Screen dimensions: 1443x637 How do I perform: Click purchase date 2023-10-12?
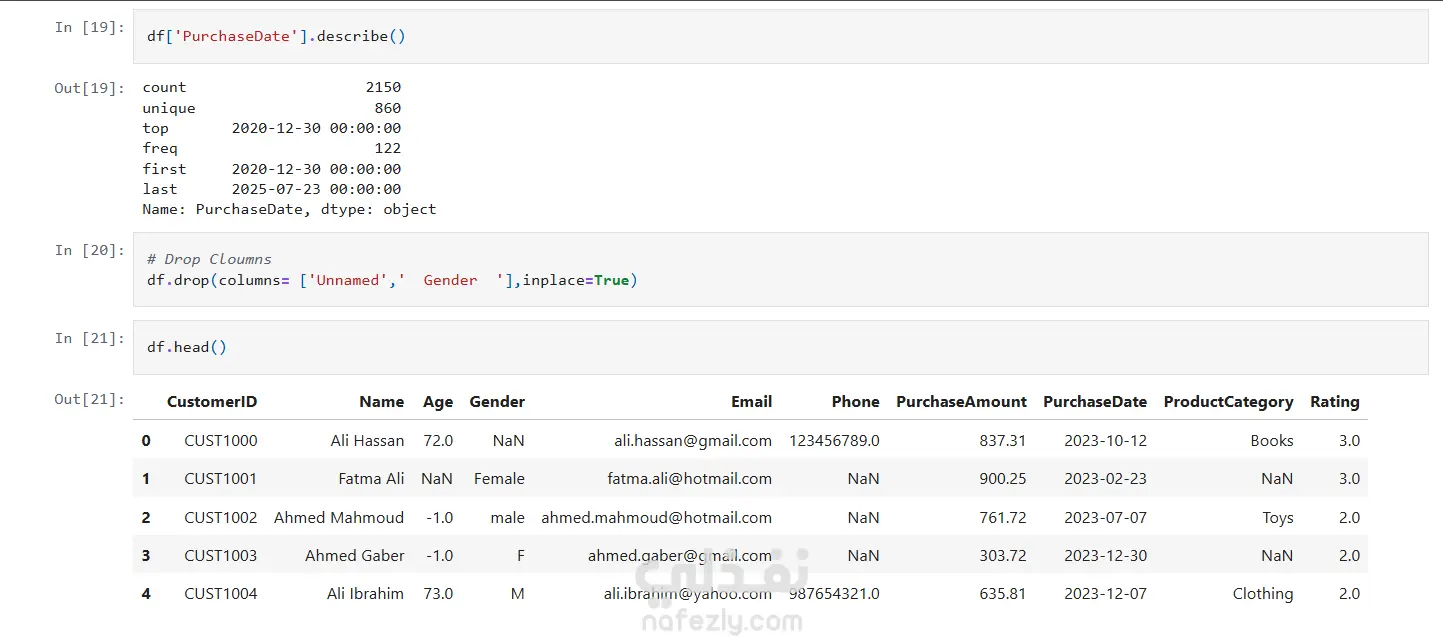pos(1106,441)
